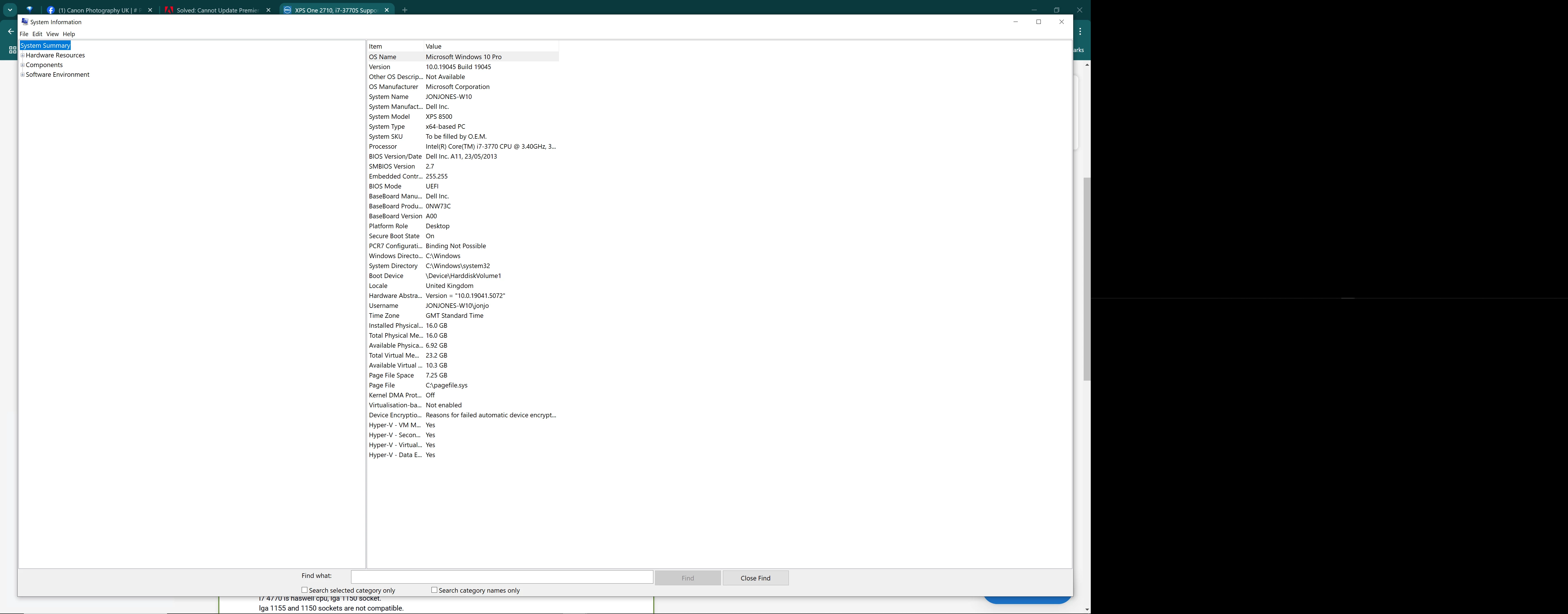Click the browser page vertical scrollbar thumb

[1087, 279]
